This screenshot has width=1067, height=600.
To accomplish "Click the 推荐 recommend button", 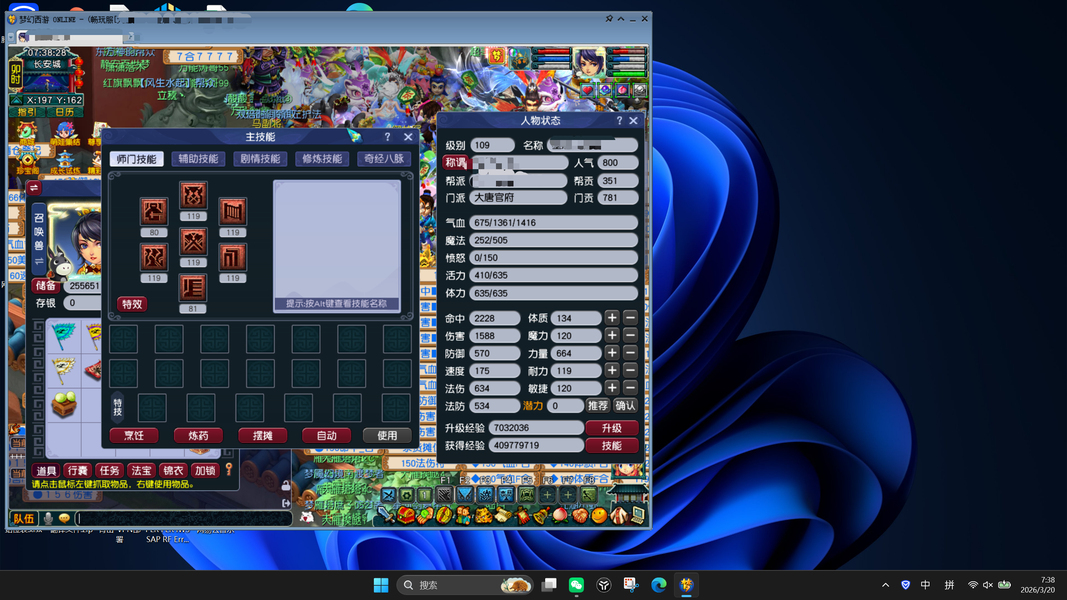I will coord(597,405).
